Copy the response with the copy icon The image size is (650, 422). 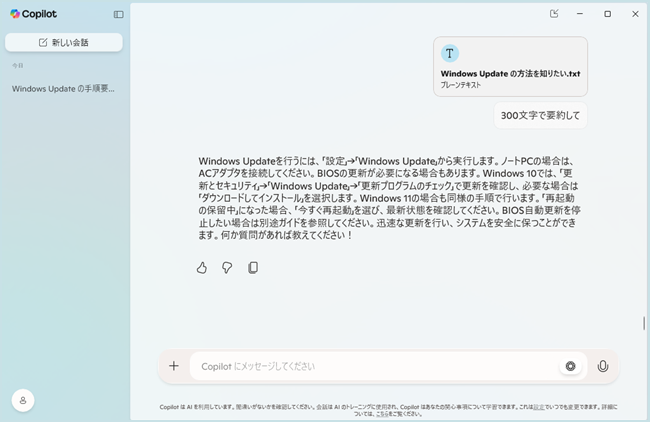[x=253, y=267]
